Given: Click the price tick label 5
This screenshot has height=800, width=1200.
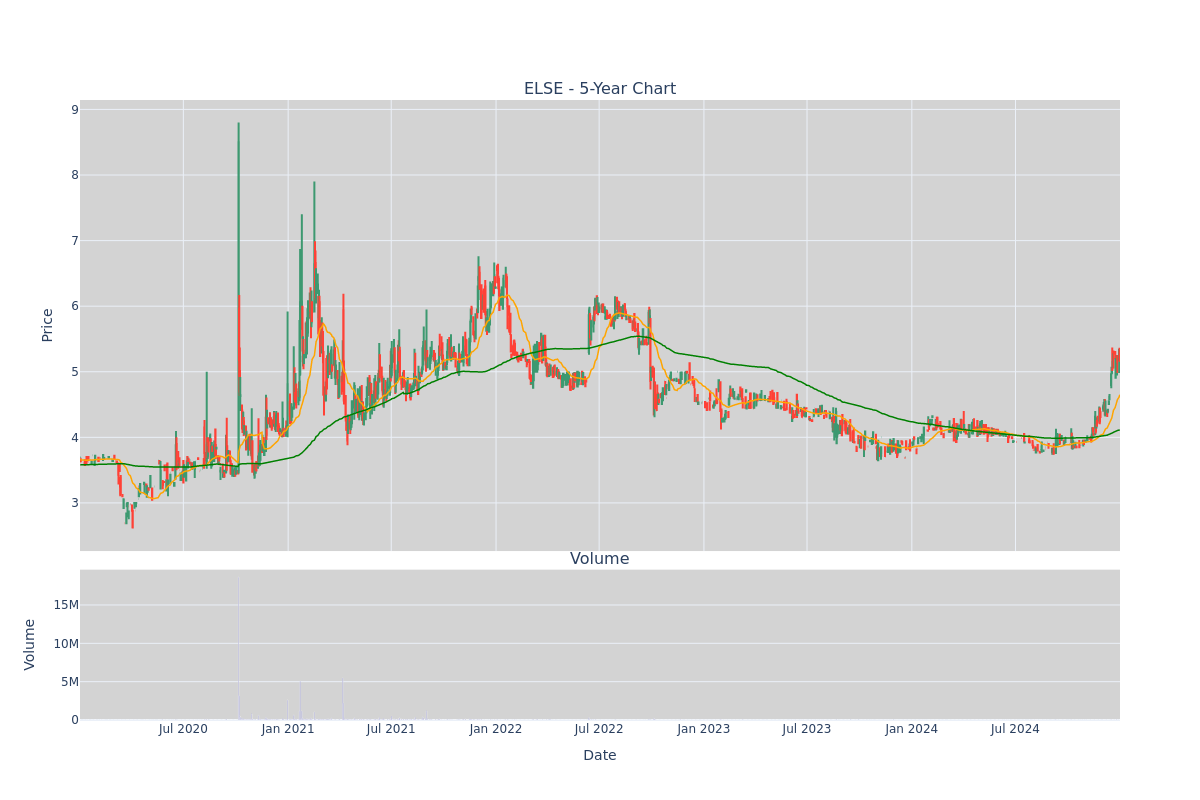Looking at the screenshot, I should (x=74, y=372).
